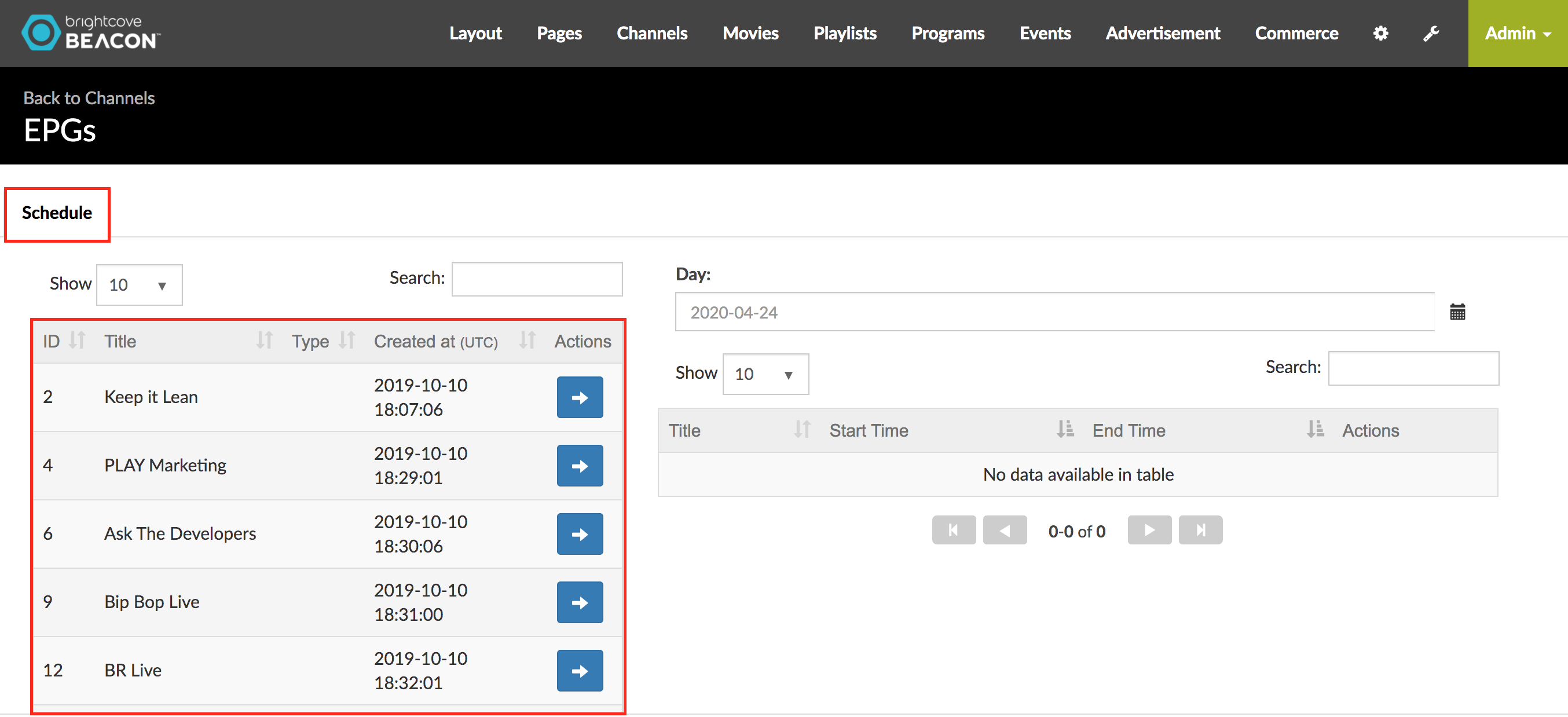Focus the schedule Search field
The image size is (1568, 717).
coord(1413,368)
